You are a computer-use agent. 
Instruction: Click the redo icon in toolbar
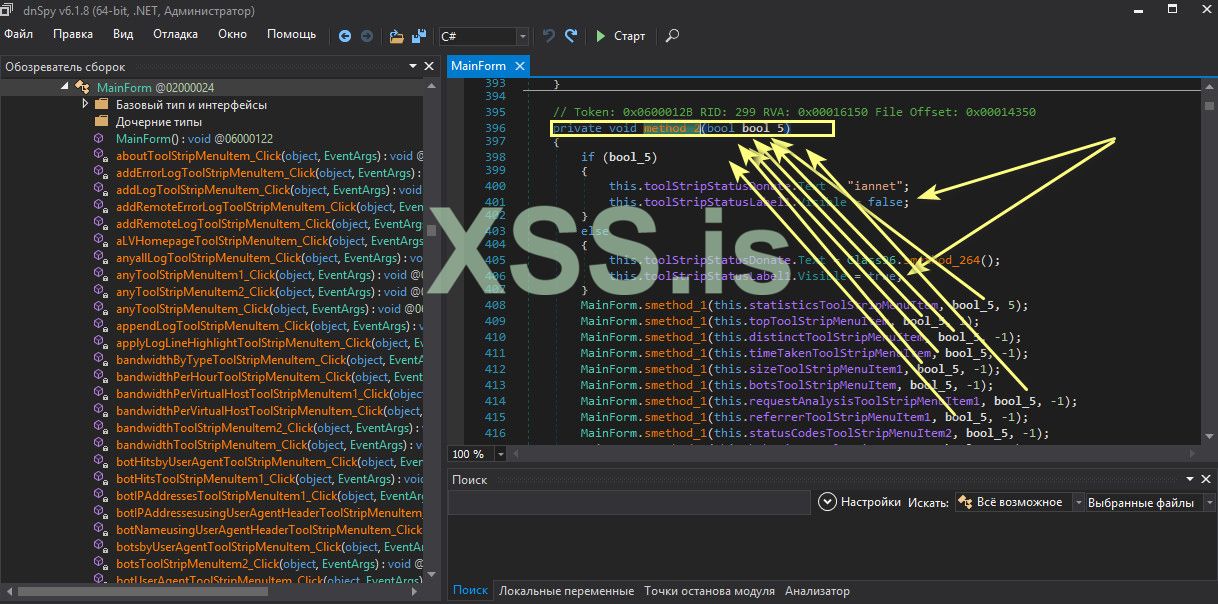571,36
